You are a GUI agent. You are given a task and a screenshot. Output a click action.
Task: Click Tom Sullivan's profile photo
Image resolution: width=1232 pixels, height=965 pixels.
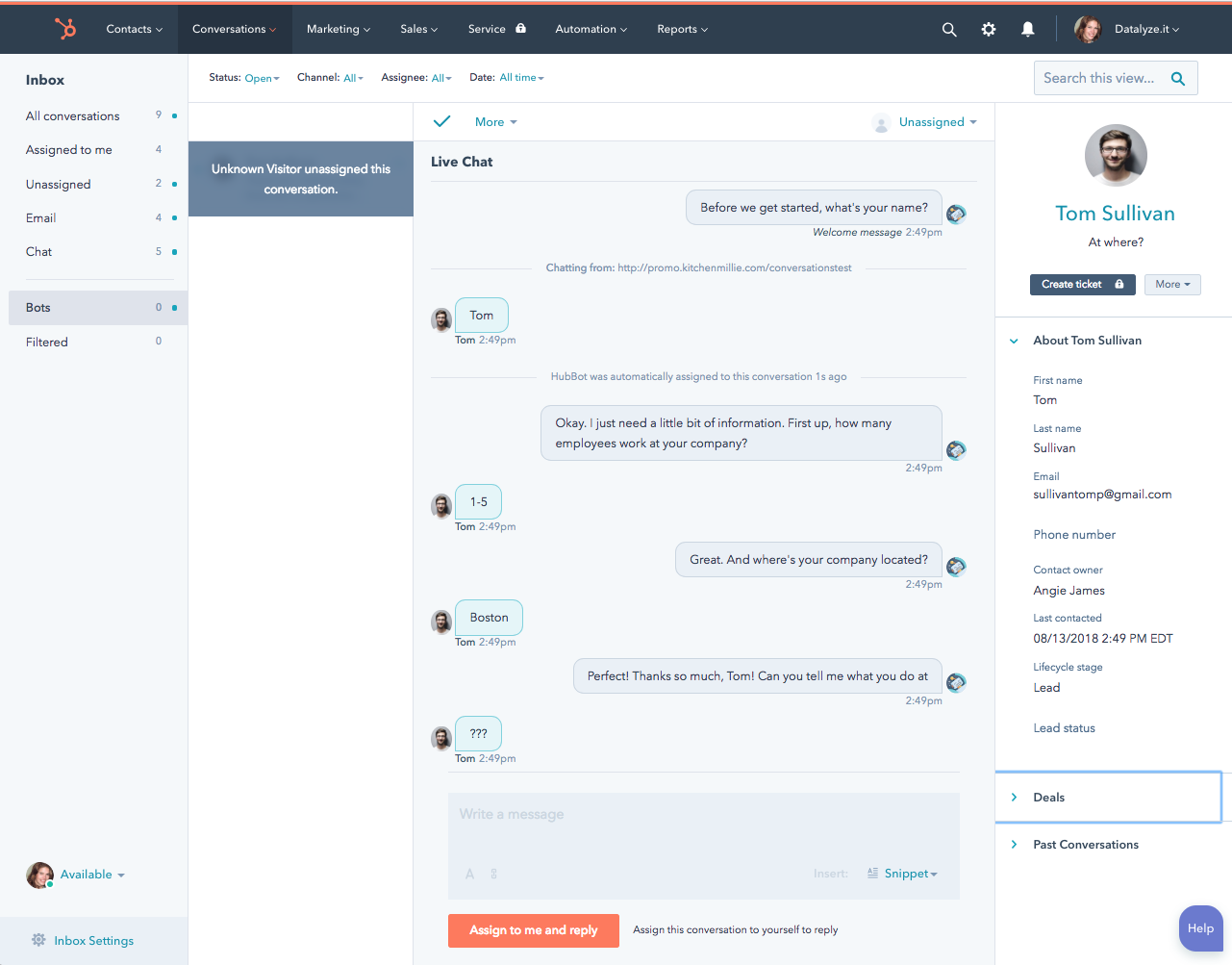pyautogui.click(x=1116, y=155)
